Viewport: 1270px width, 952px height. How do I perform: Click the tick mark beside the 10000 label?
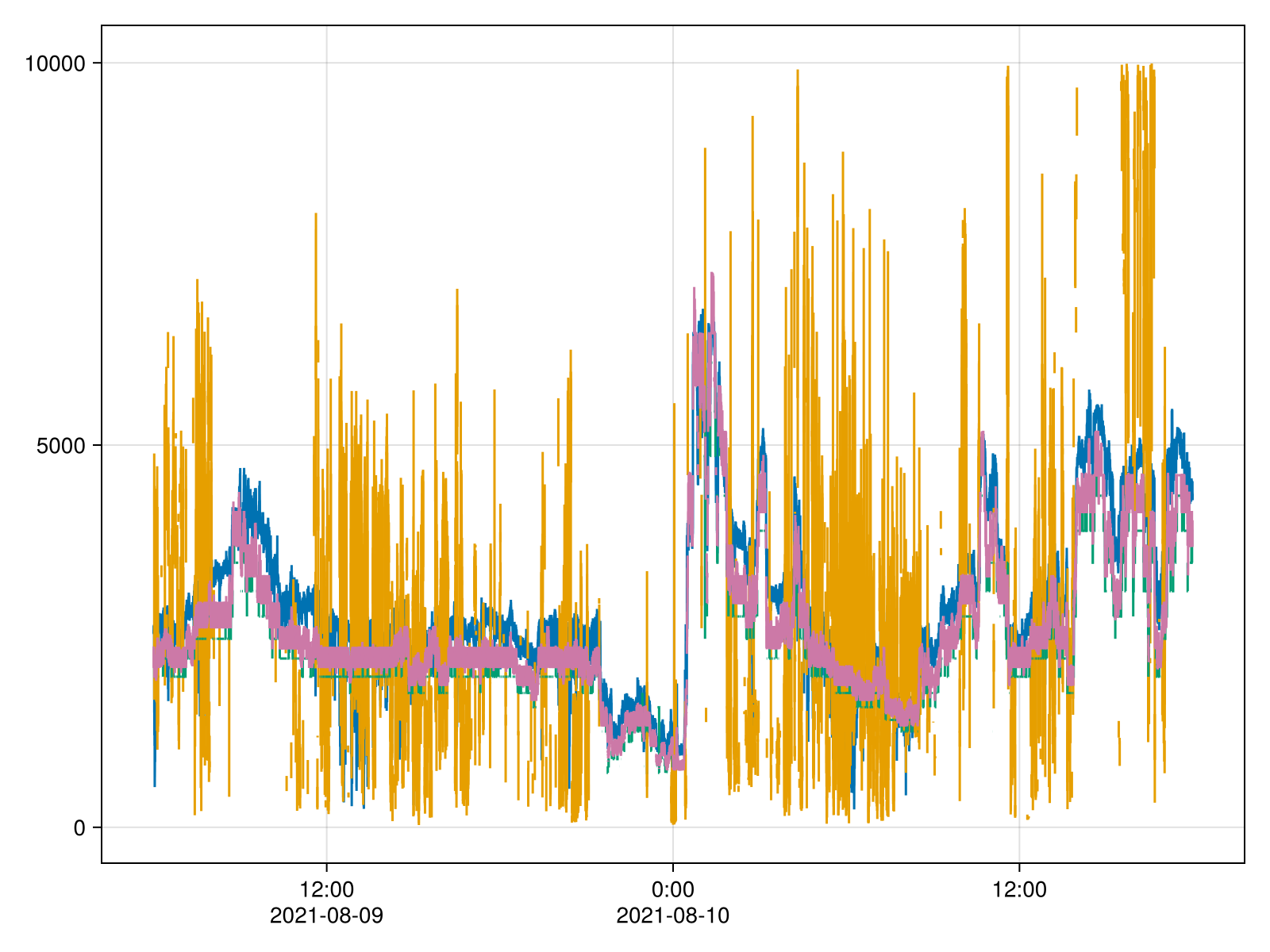pos(97,63)
